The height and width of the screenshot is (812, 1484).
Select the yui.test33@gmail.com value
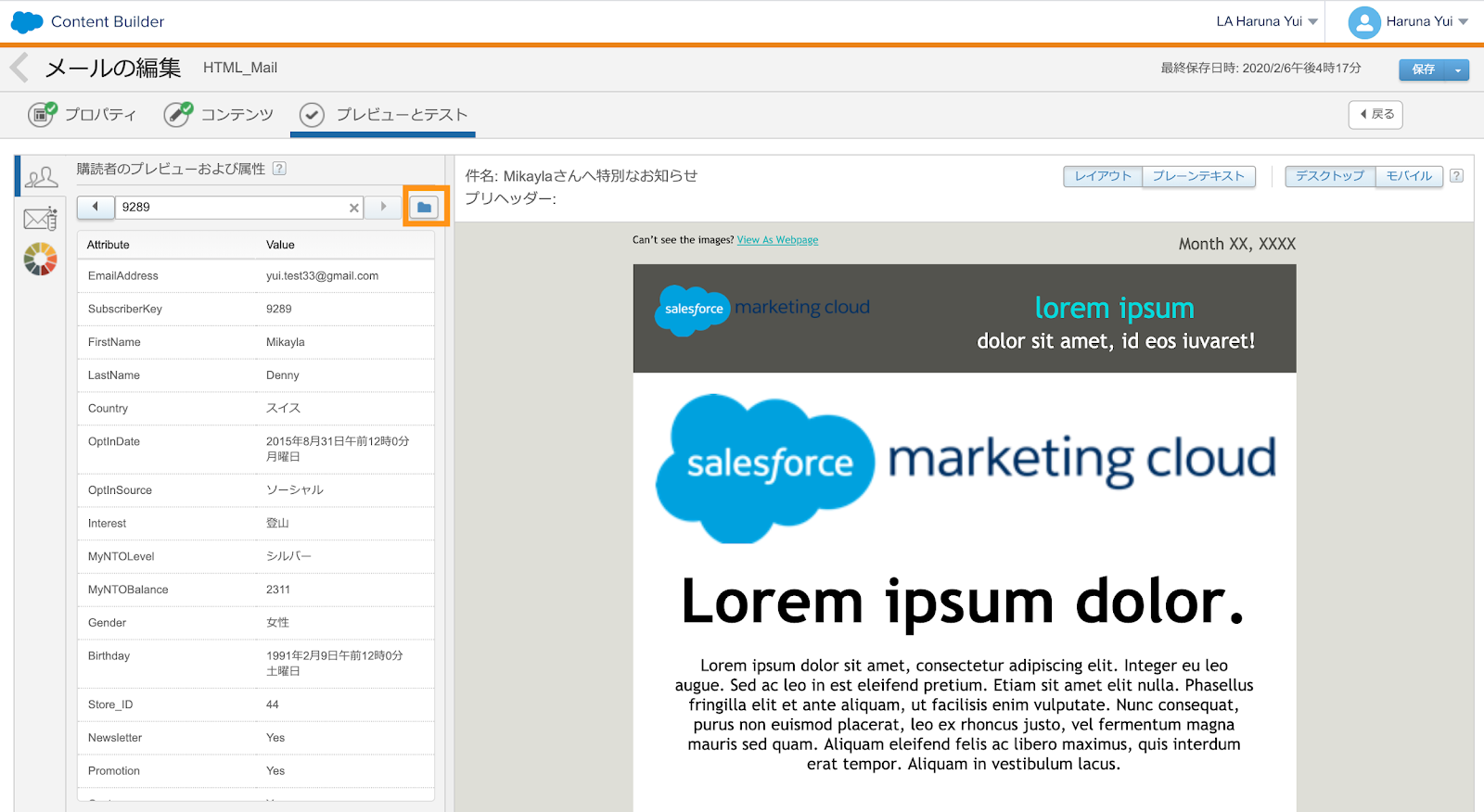coord(322,276)
